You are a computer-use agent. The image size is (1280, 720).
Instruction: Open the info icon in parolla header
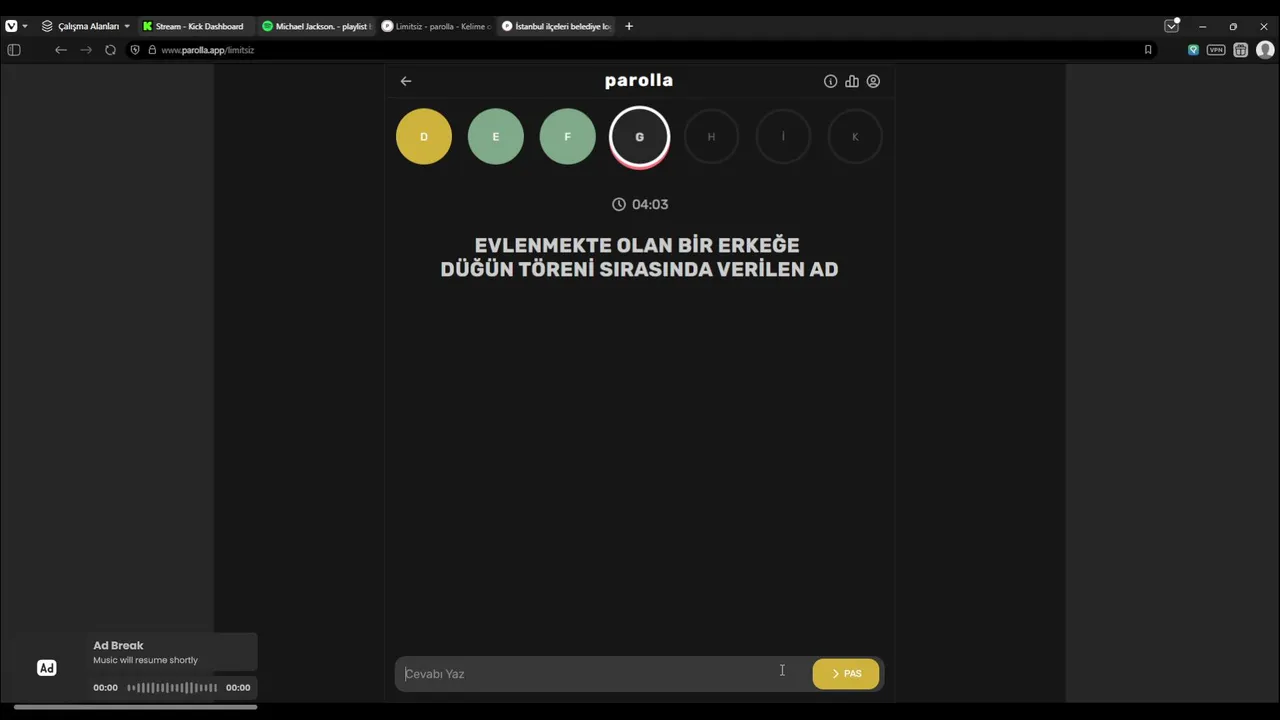coord(830,81)
